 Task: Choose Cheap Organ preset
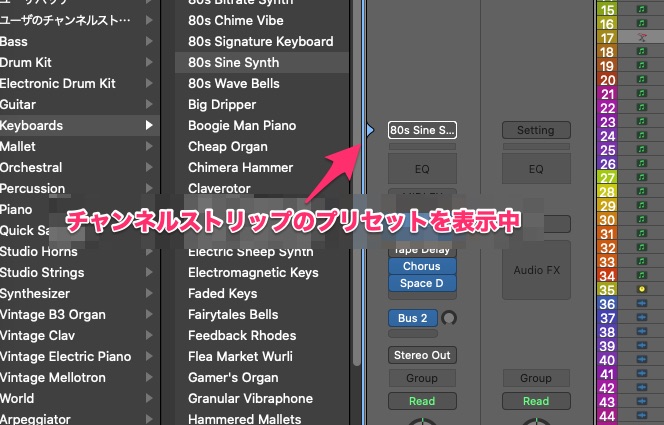(262, 146)
